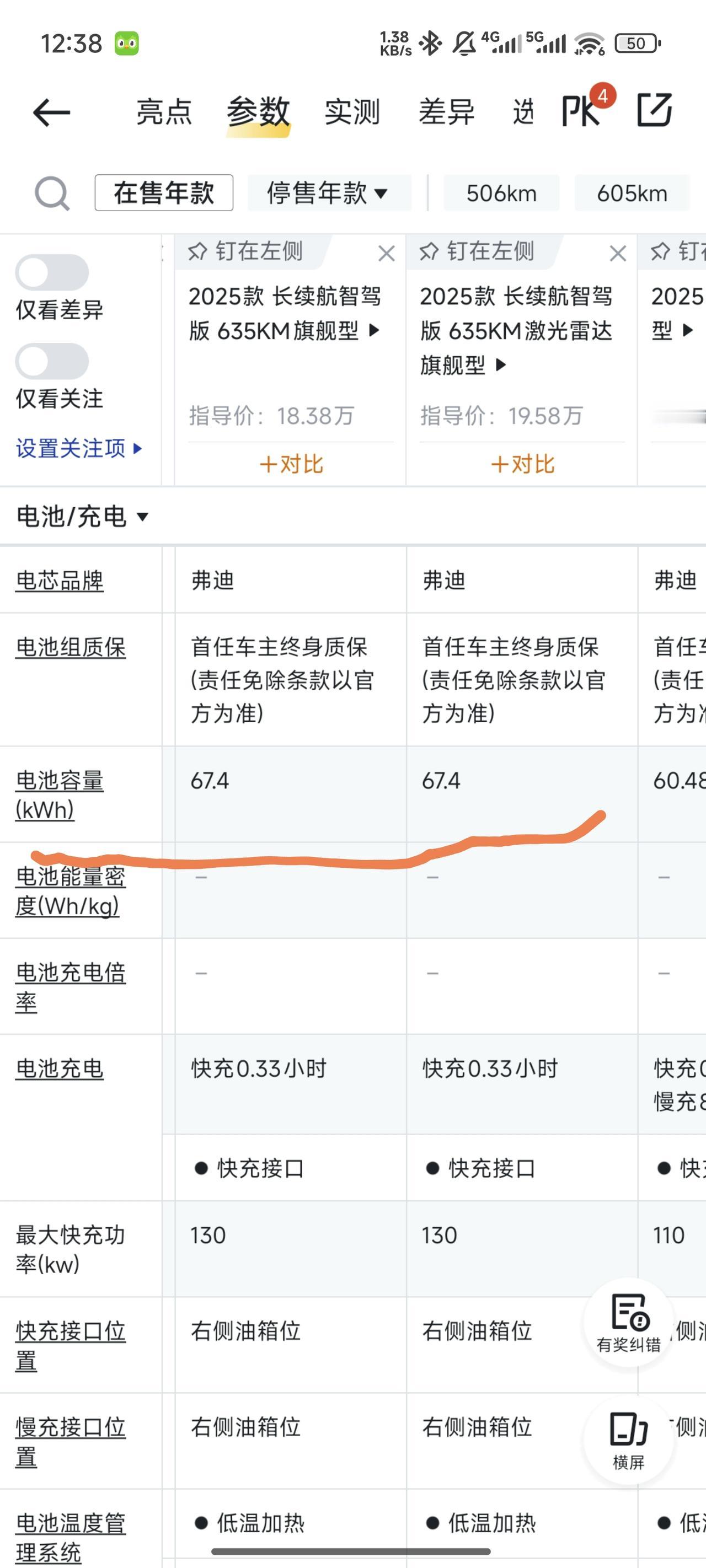
Task: Collapse the 电池/充电 section
Action: (x=82, y=516)
